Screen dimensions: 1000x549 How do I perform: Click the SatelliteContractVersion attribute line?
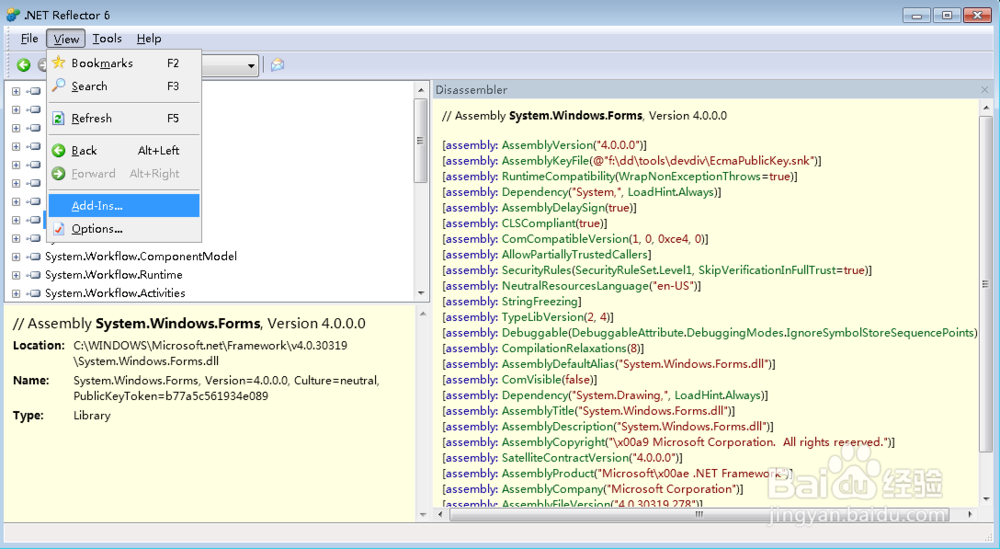point(562,458)
